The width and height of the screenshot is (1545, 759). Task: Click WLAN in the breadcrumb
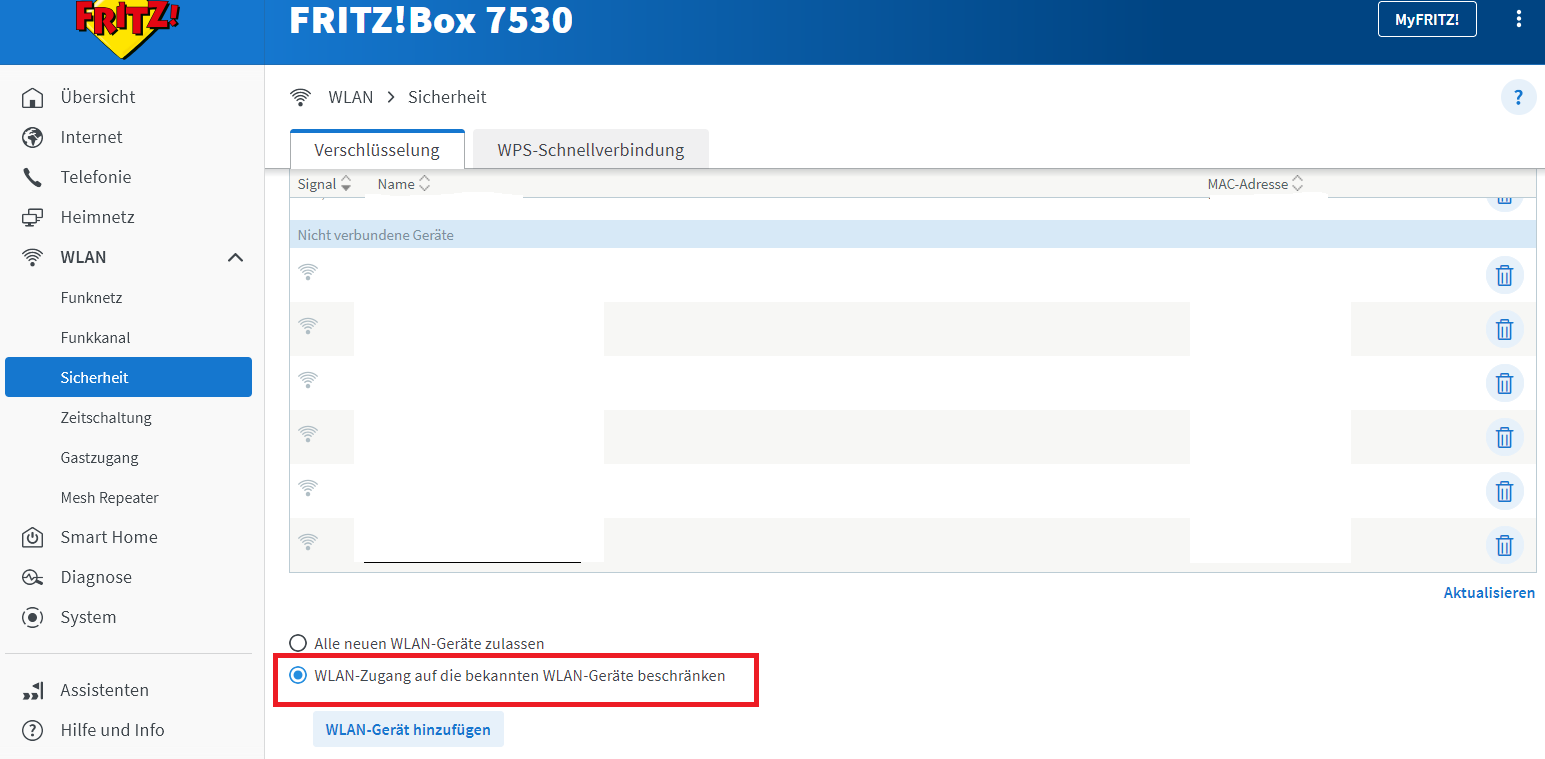(x=351, y=97)
